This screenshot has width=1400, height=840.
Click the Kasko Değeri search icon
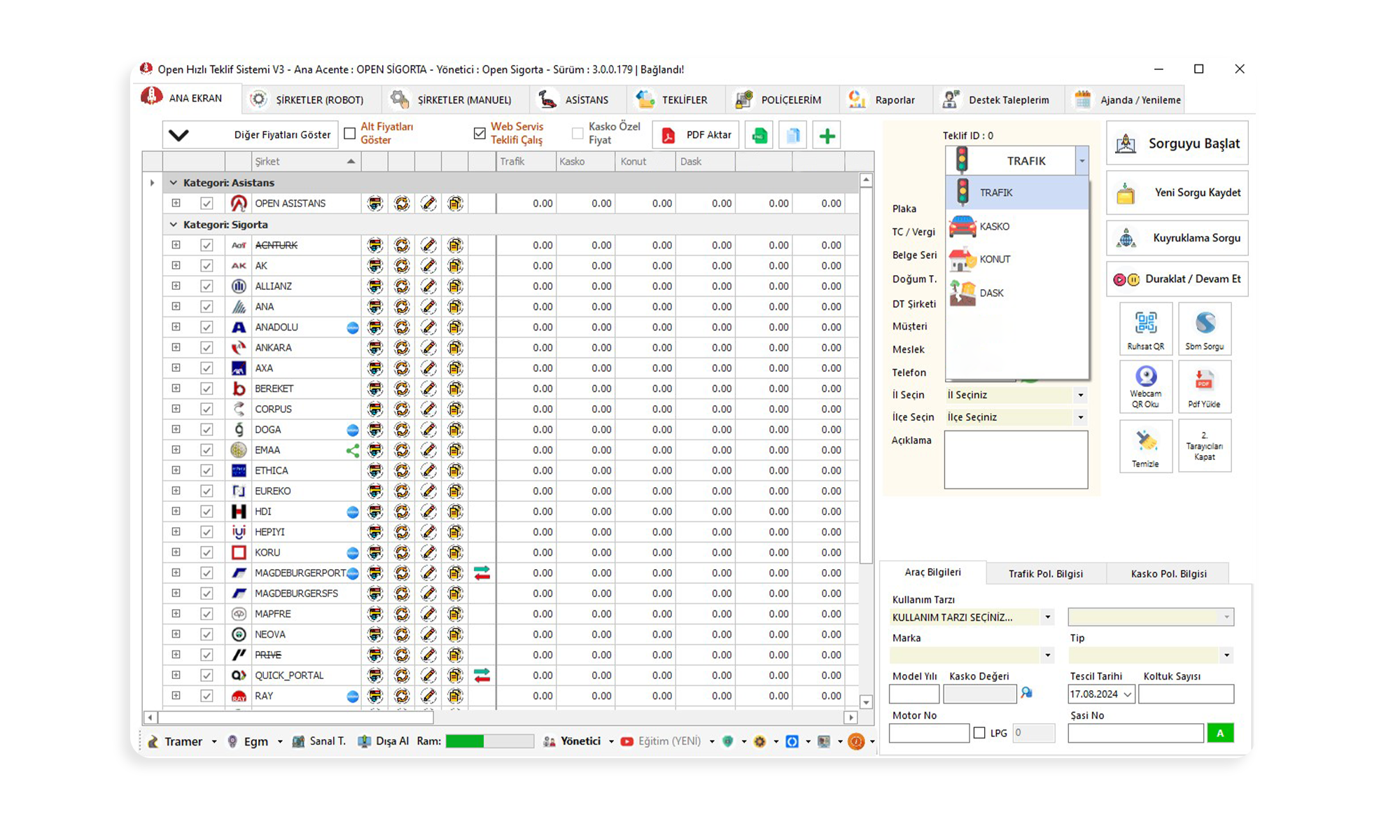(x=1026, y=693)
